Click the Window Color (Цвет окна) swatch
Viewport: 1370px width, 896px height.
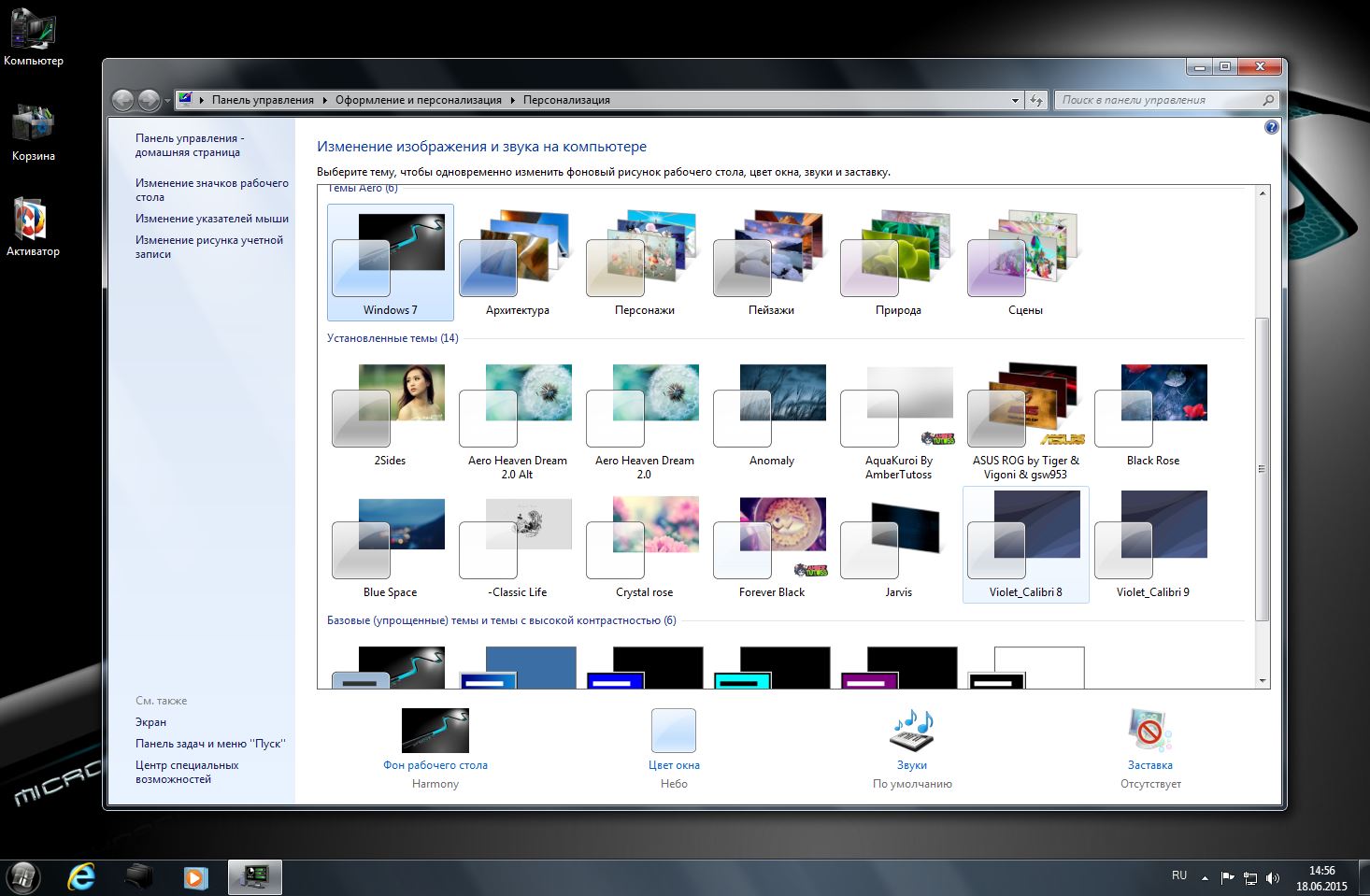673,731
